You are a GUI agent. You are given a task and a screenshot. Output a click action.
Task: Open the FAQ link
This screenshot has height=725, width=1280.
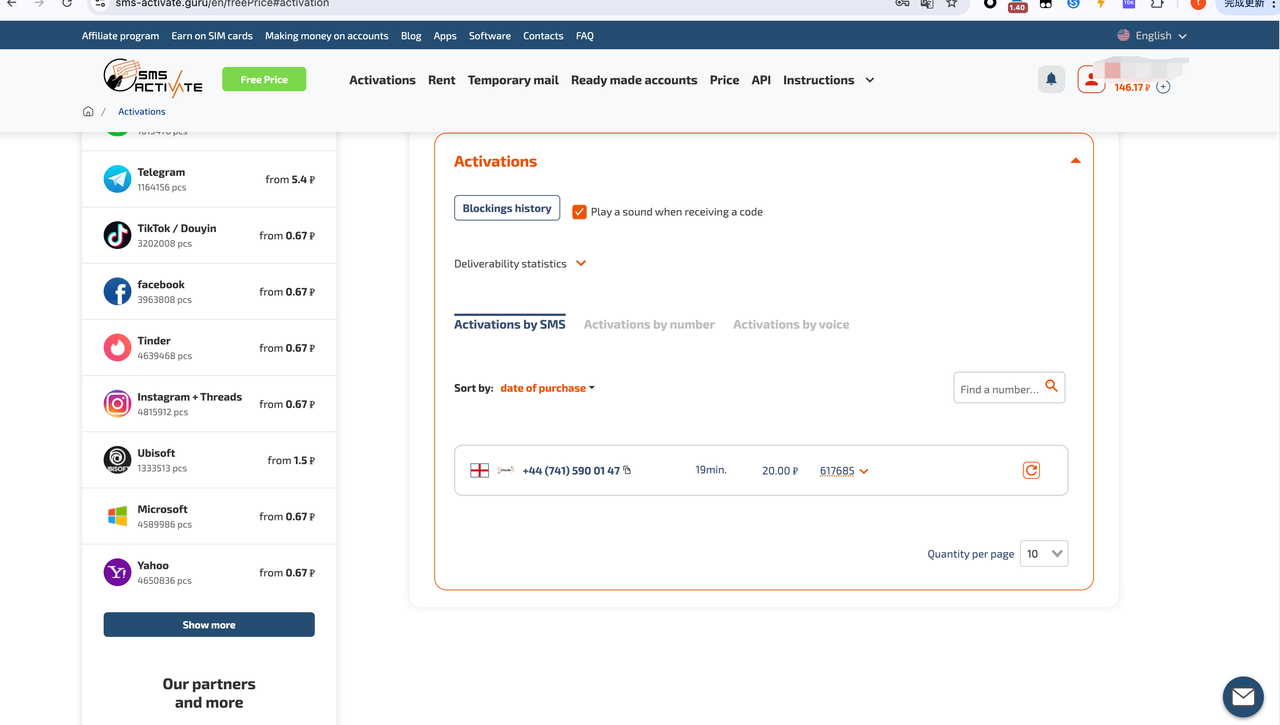(585, 35)
